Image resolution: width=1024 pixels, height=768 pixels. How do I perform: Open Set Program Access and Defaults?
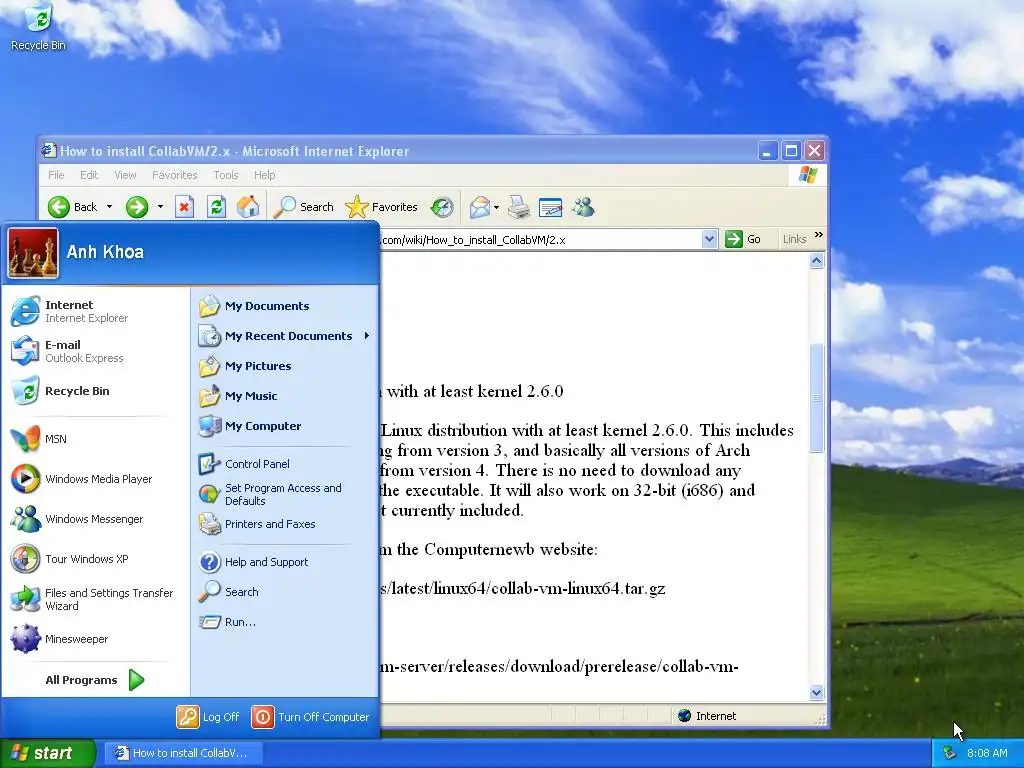(x=285, y=494)
